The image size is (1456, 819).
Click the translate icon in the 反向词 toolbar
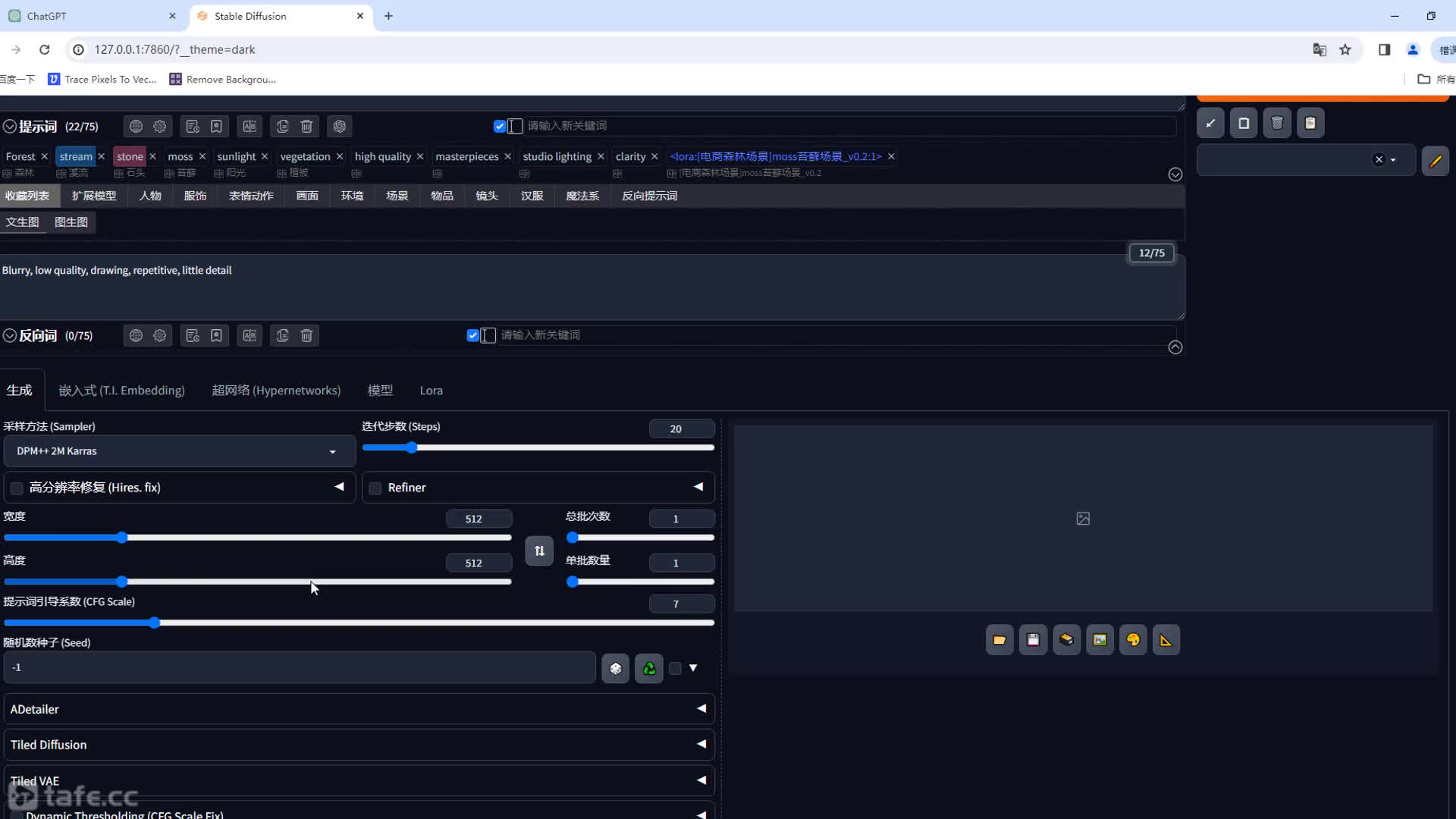[249, 335]
